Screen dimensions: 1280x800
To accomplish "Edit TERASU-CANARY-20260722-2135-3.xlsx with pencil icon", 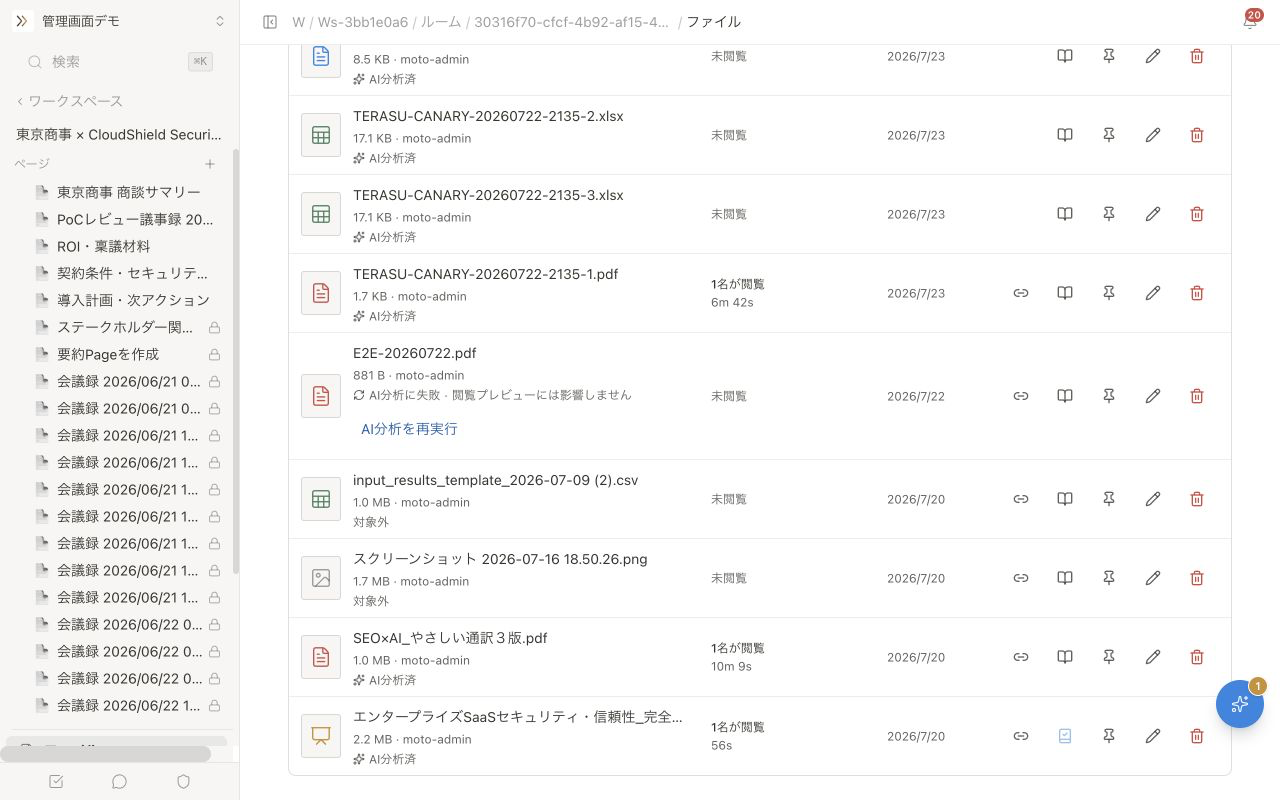I will point(1153,214).
